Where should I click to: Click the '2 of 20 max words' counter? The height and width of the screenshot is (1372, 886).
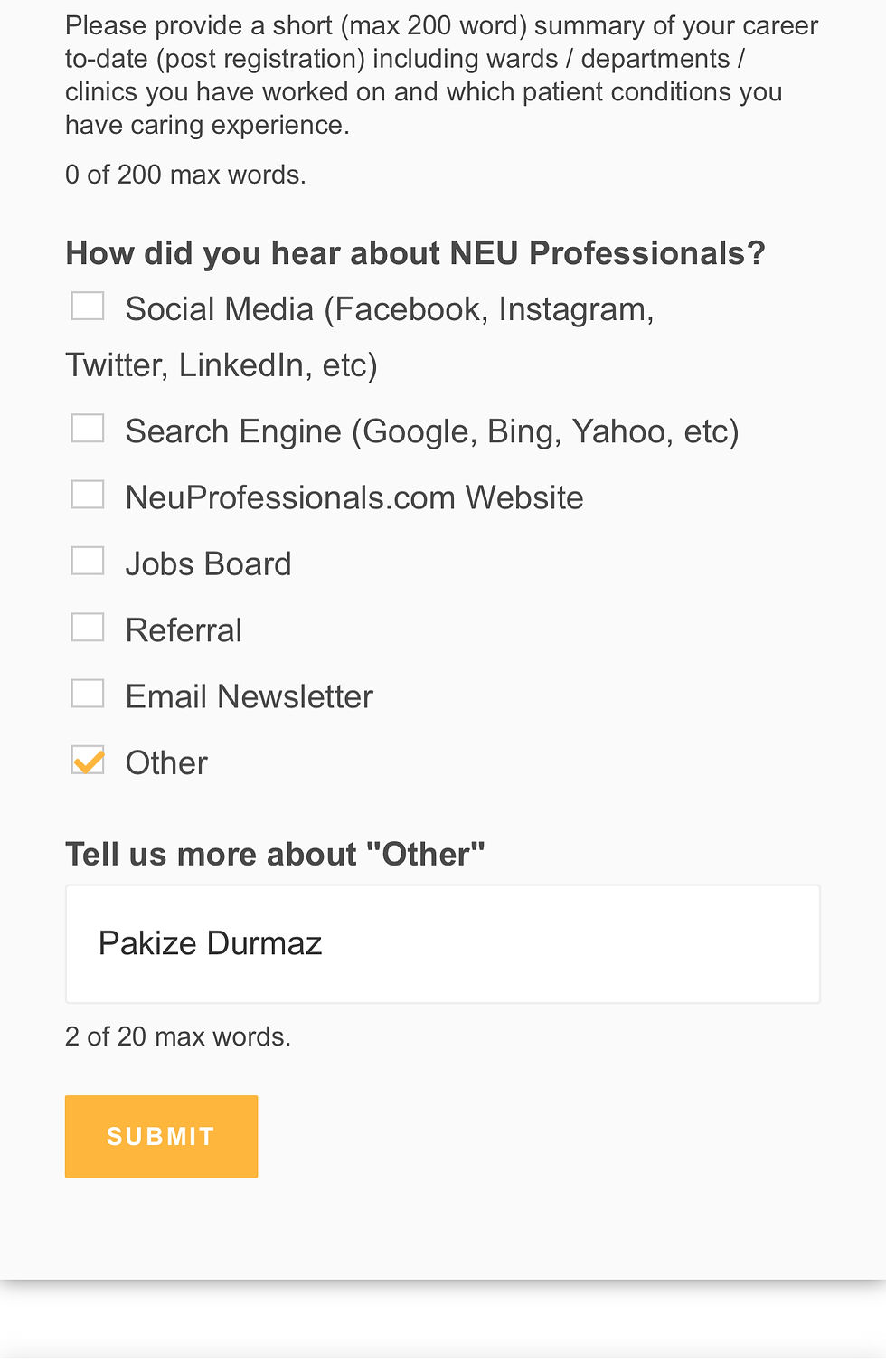178,1036
